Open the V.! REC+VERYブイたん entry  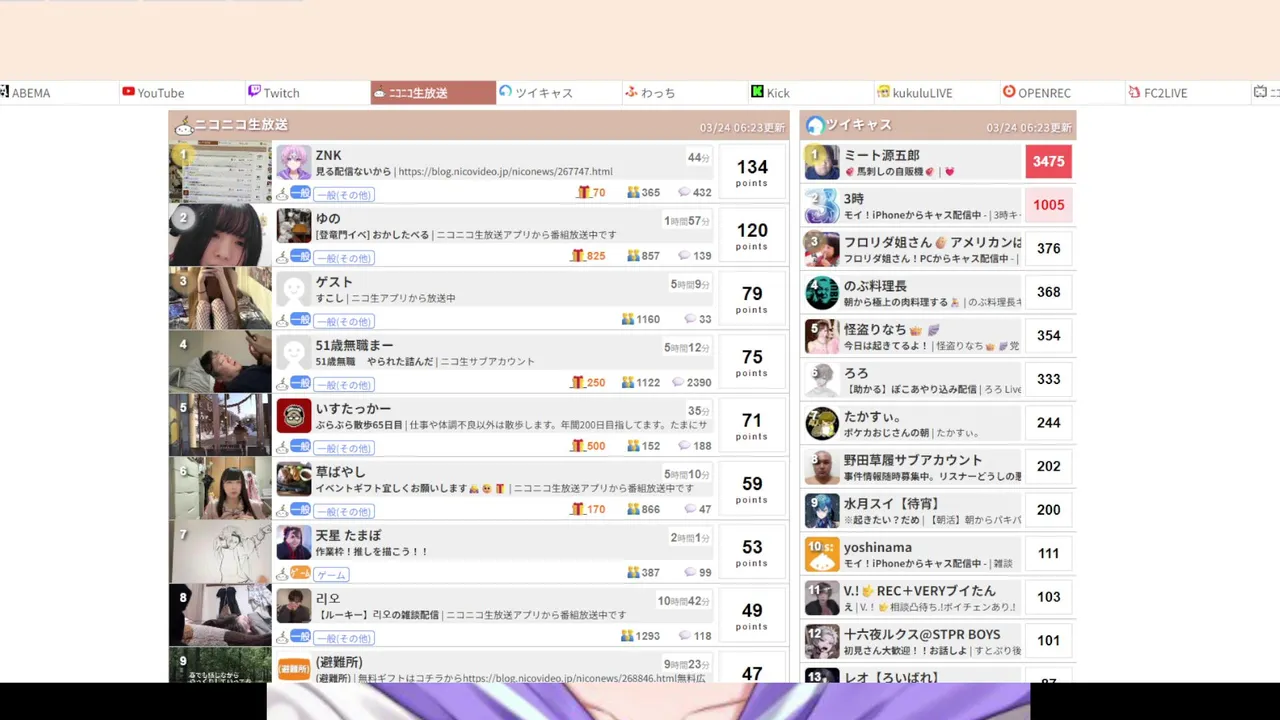coord(932,597)
